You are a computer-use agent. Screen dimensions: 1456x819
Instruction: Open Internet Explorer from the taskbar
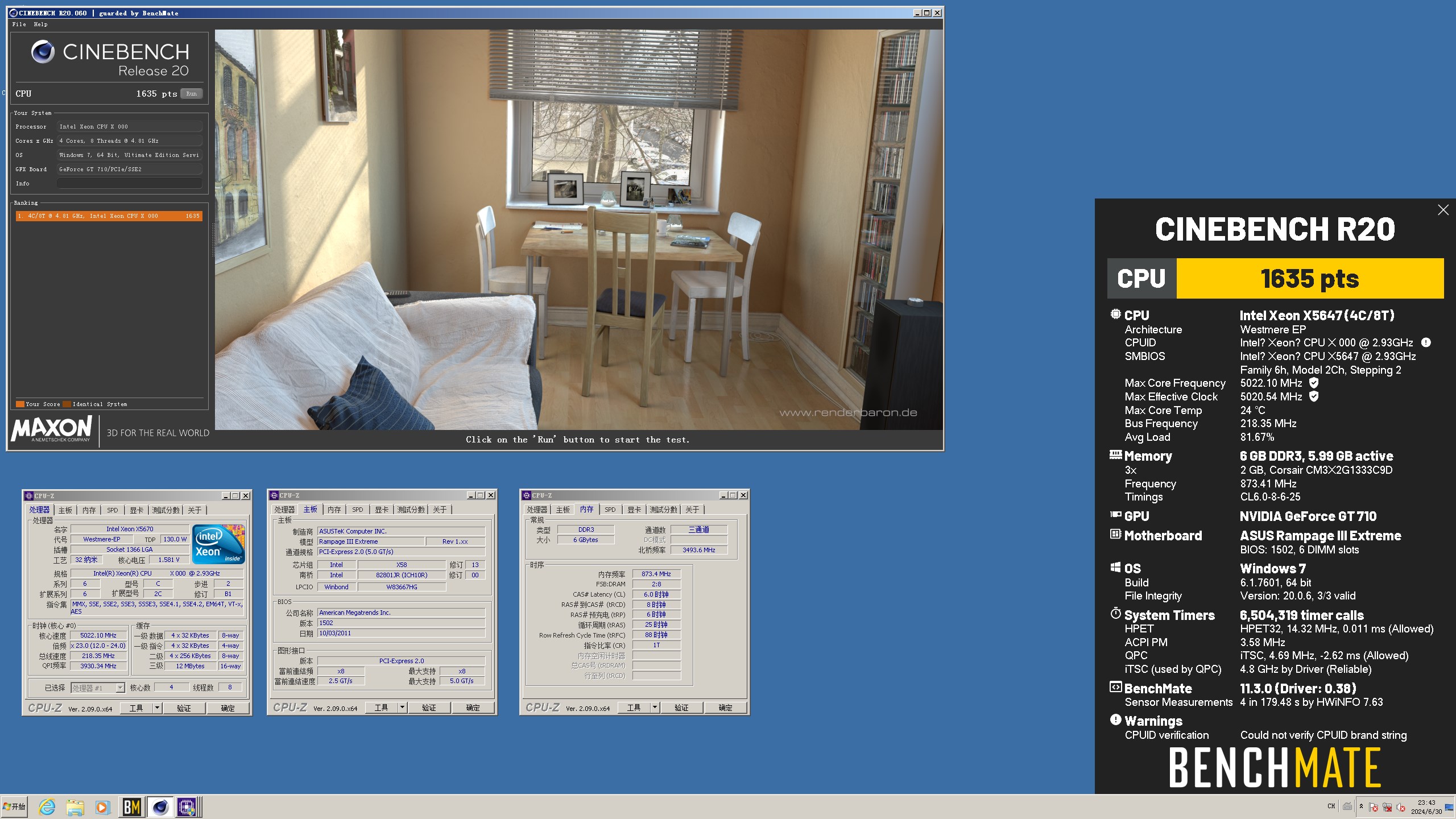(47, 807)
